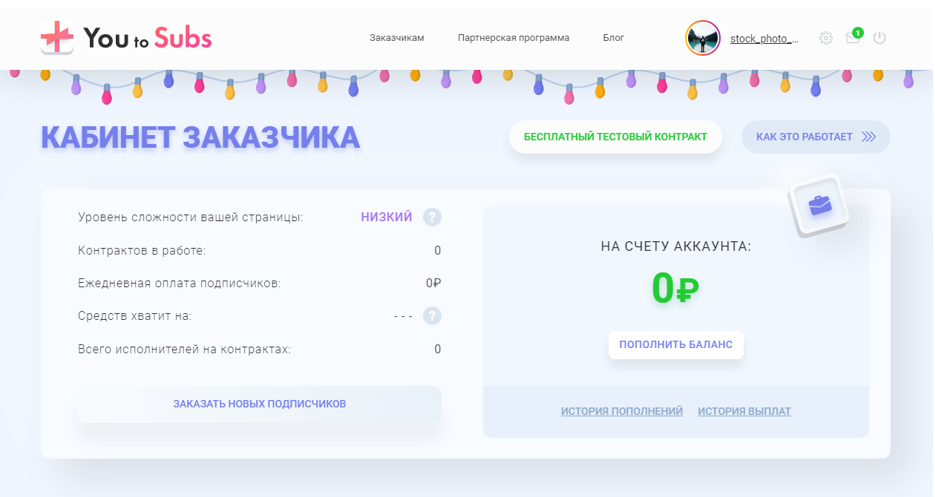Open account settings gear icon
The width and height of the screenshot is (935, 497).
point(826,38)
